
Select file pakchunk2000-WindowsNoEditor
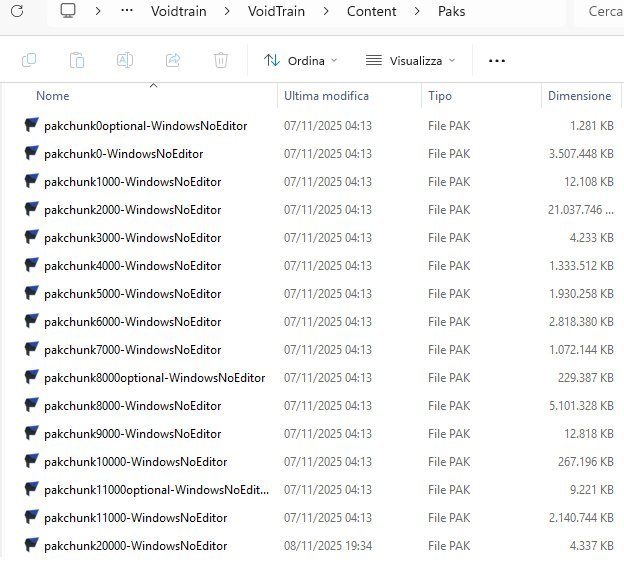[133, 209]
